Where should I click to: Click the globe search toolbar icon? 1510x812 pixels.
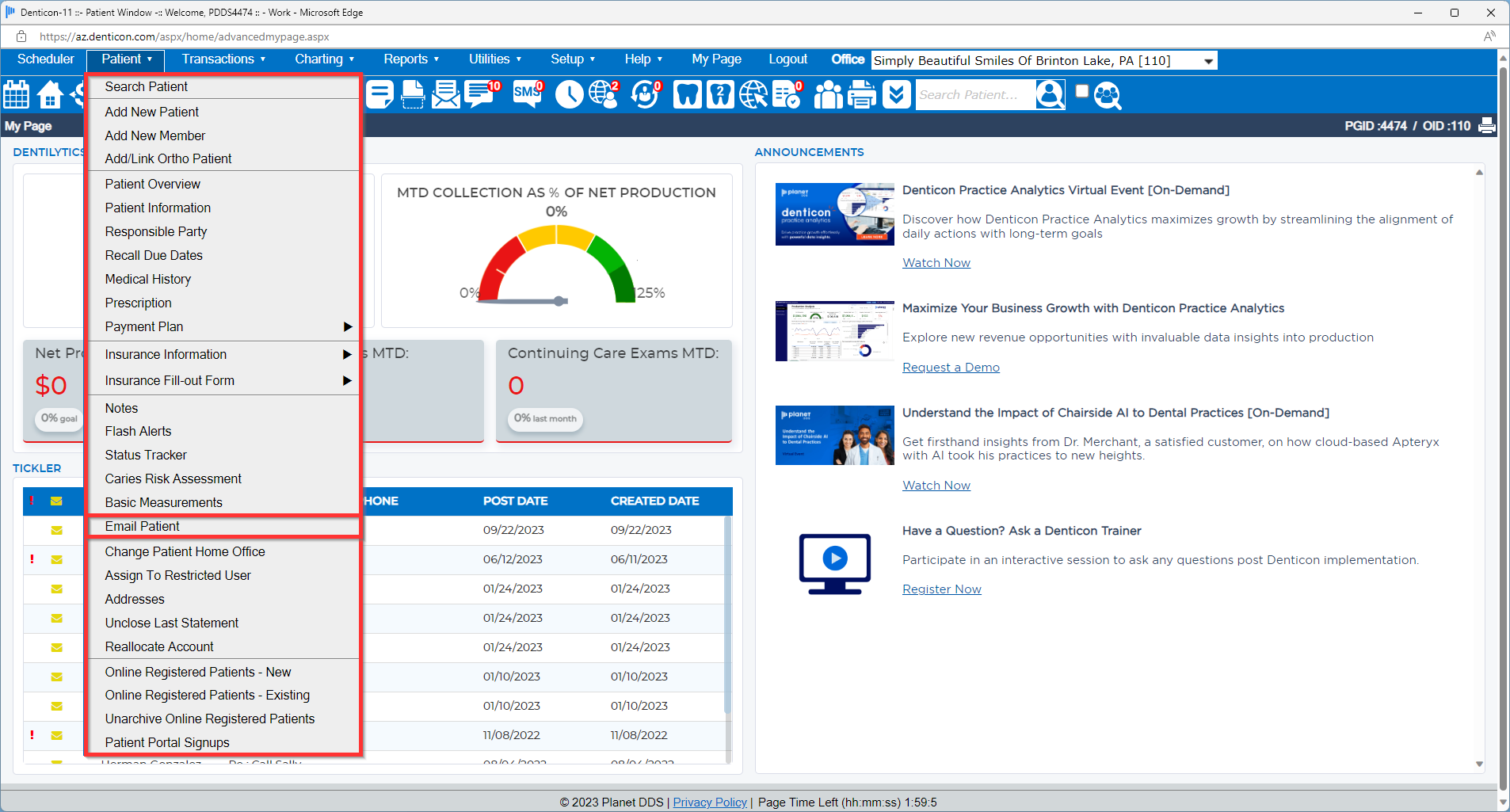753,95
